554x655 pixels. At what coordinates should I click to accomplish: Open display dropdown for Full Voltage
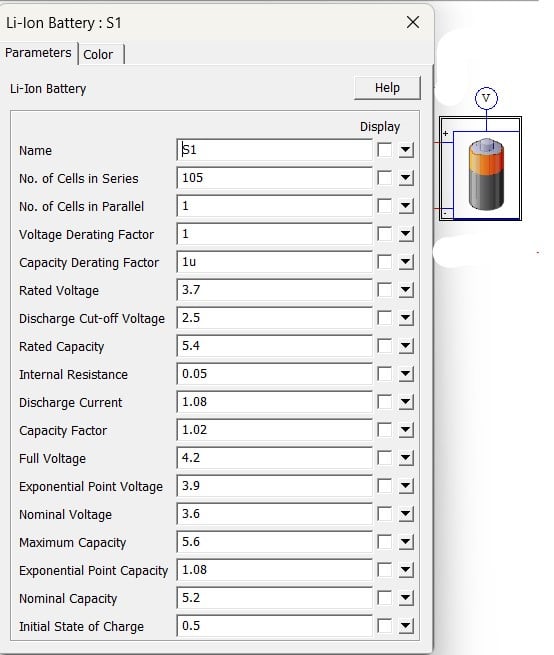point(406,458)
